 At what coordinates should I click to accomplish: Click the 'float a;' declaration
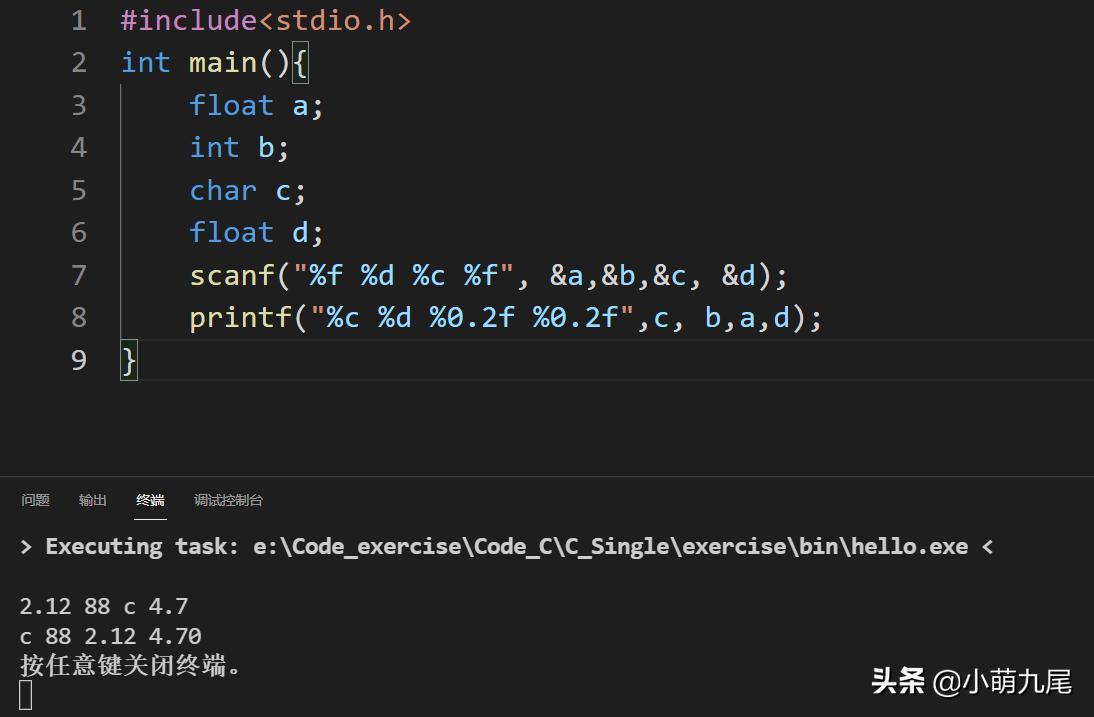click(x=256, y=105)
